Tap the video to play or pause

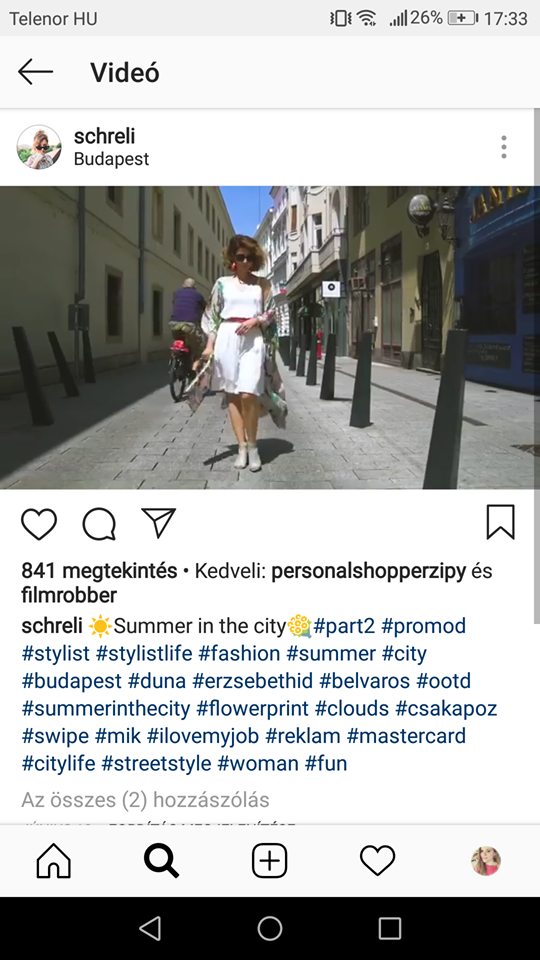point(270,337)
